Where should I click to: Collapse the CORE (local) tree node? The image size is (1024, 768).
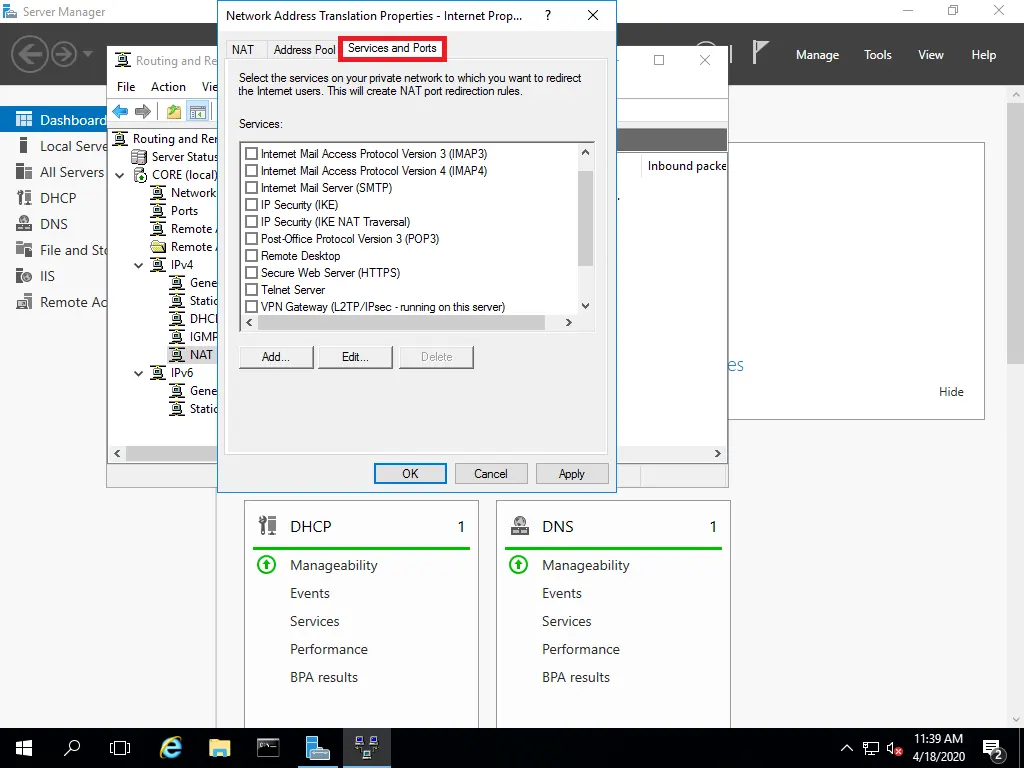click(x=120, y=175)
